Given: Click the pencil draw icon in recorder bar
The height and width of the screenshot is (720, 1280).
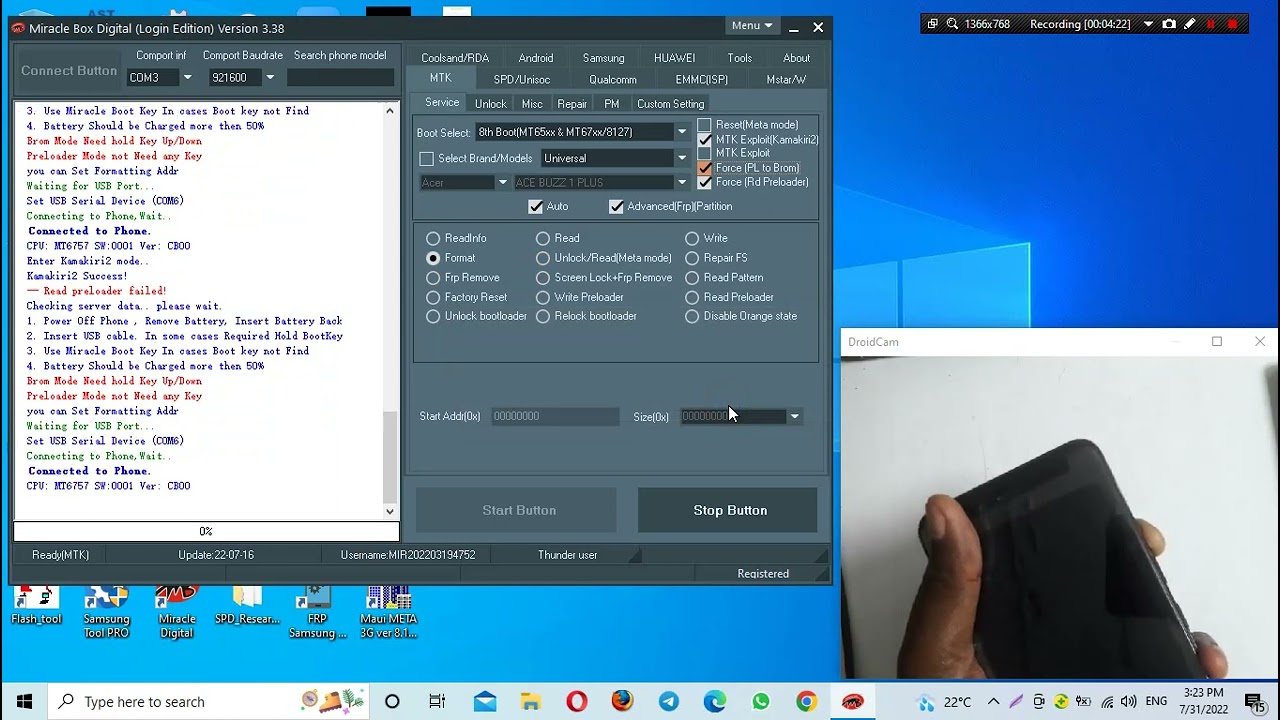Looking at the screenshot, I should [1190, 24].
